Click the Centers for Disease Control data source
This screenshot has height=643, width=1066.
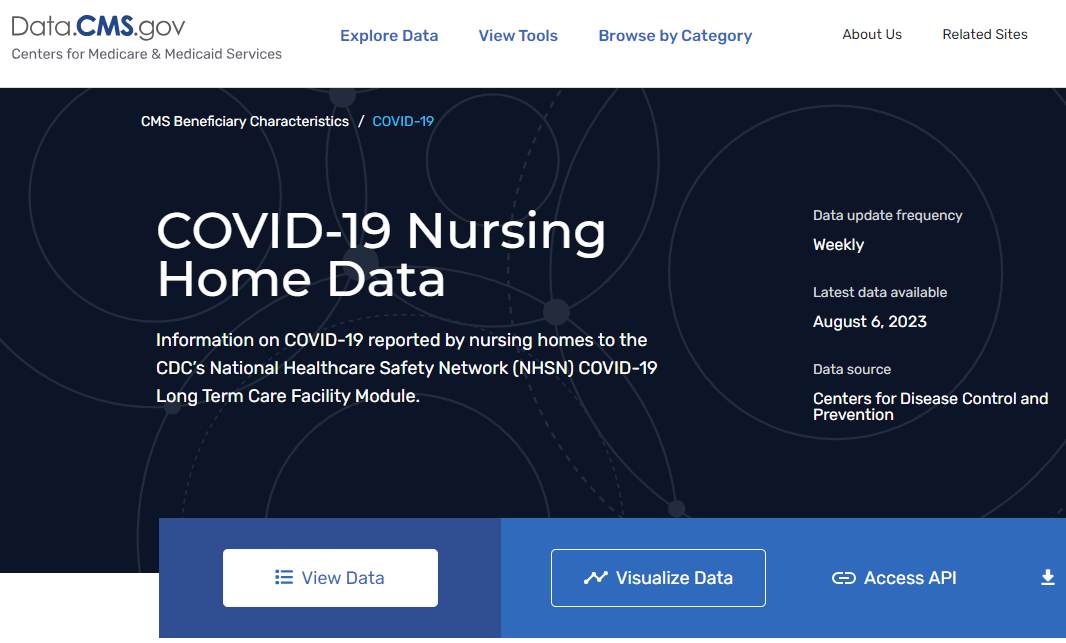[x=930, y=406]
